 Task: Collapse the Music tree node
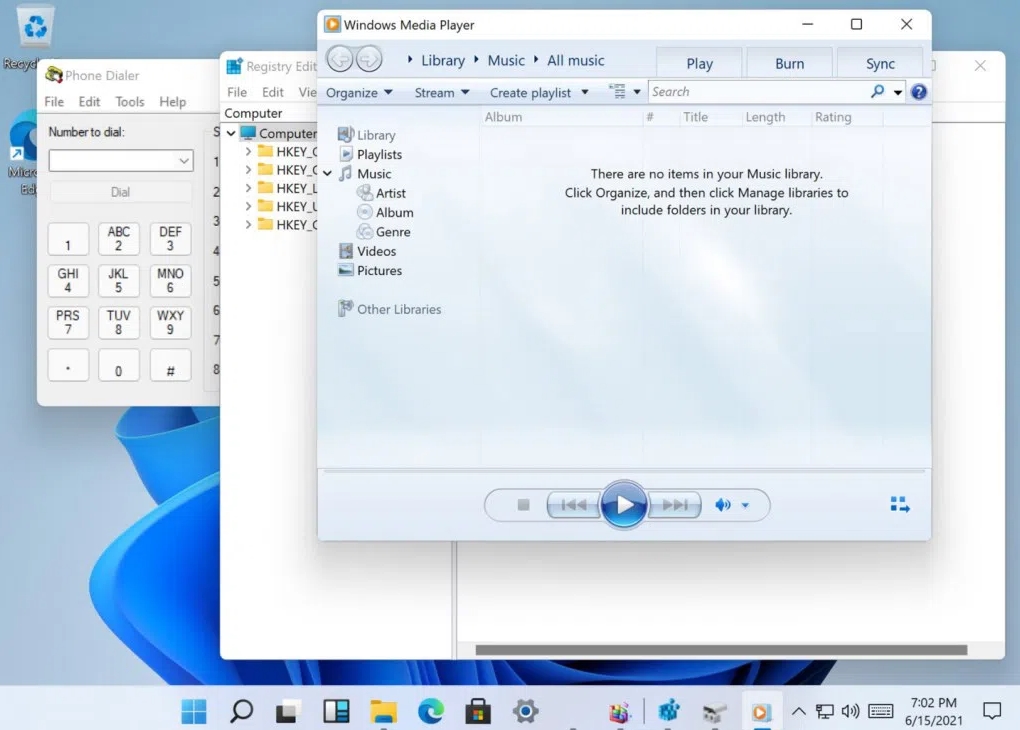click(328, 174)
